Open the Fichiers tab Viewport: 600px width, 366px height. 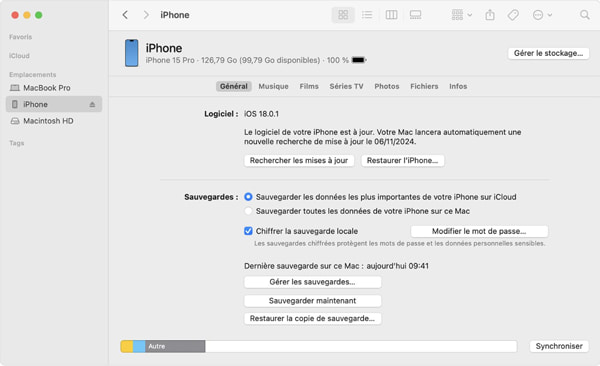[424, 87]
